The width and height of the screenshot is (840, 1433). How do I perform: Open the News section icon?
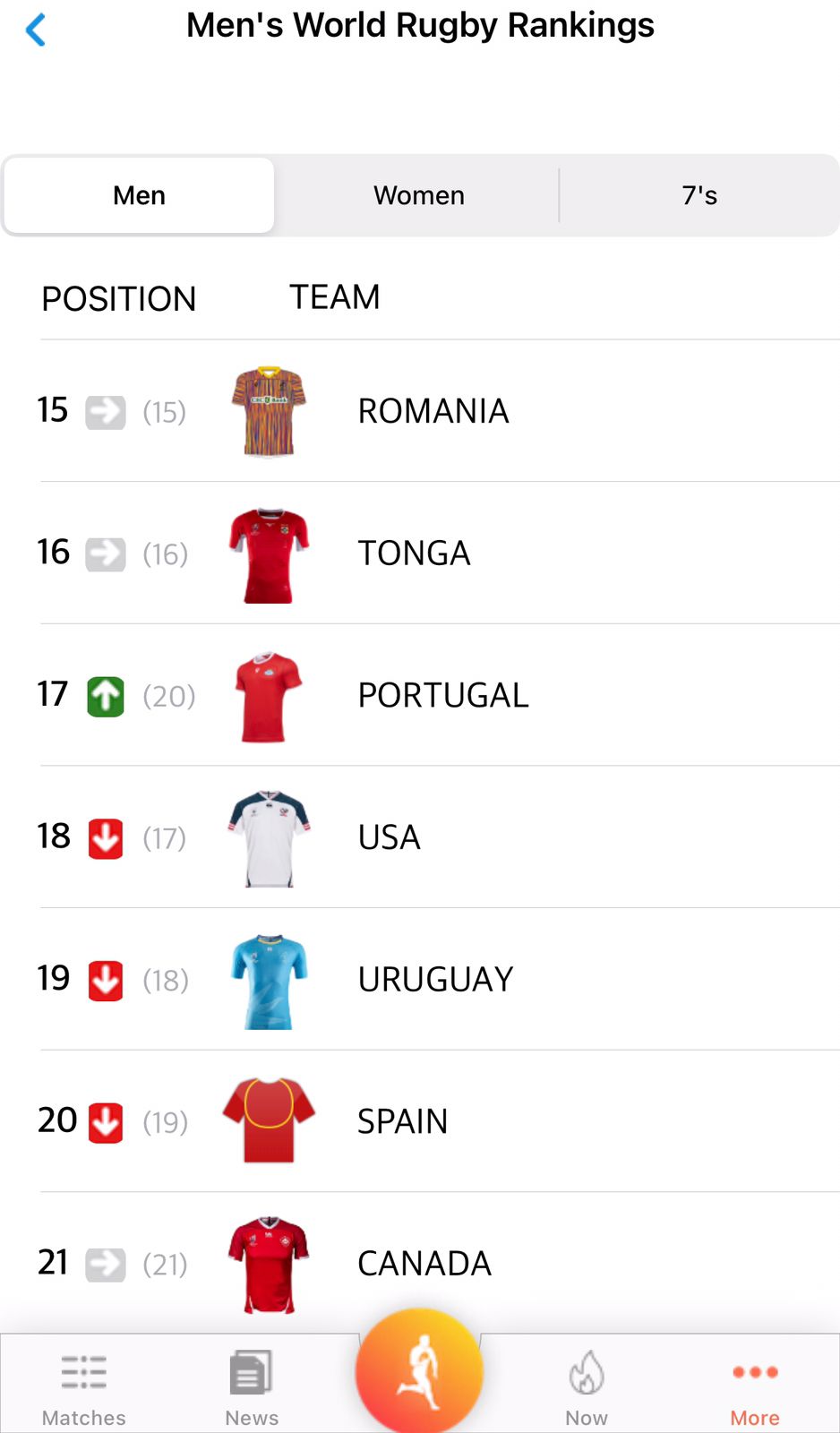[251, 1373]
